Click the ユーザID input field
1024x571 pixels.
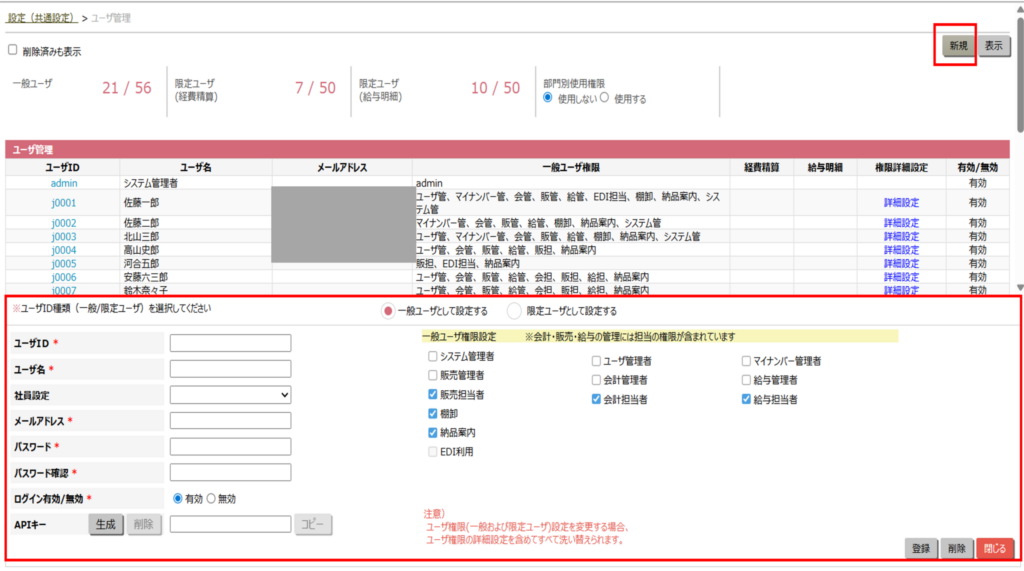tap(230, 343)
